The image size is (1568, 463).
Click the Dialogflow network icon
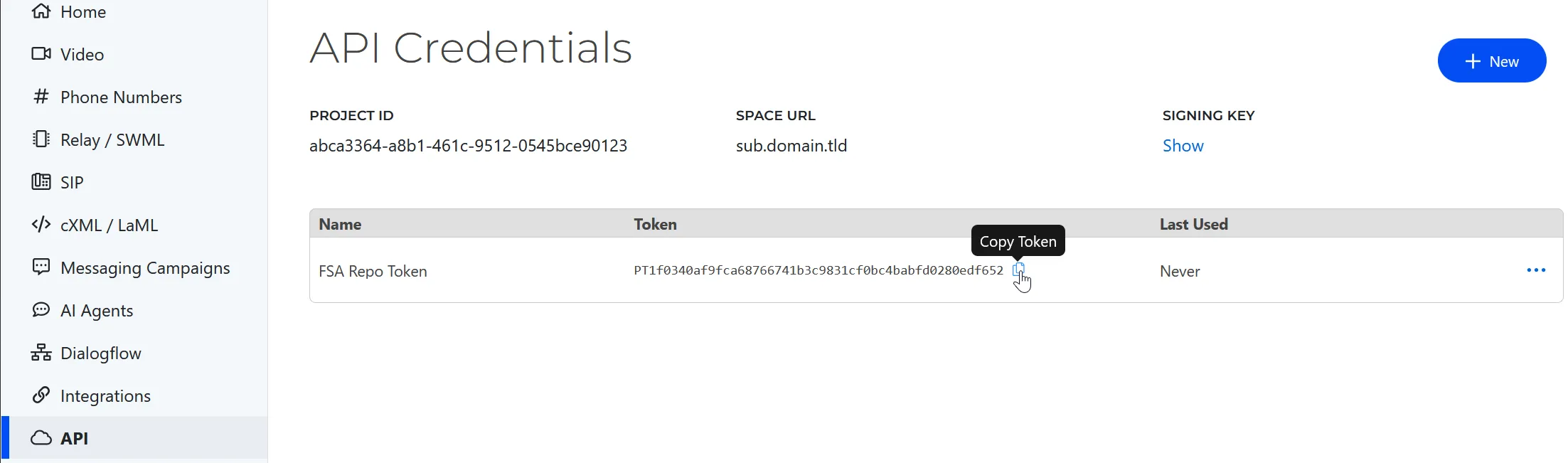tap(41, 353)
